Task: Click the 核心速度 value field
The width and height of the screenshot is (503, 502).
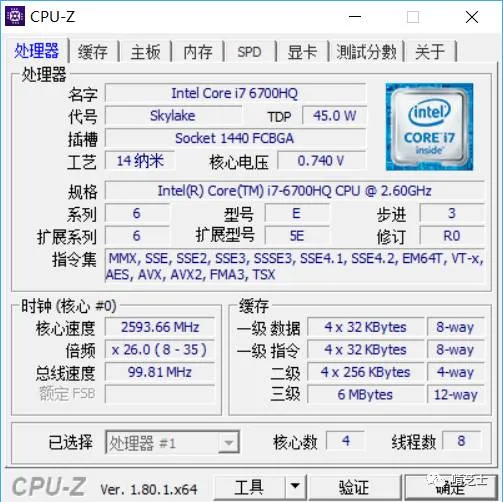Action: tap(160, 327)
